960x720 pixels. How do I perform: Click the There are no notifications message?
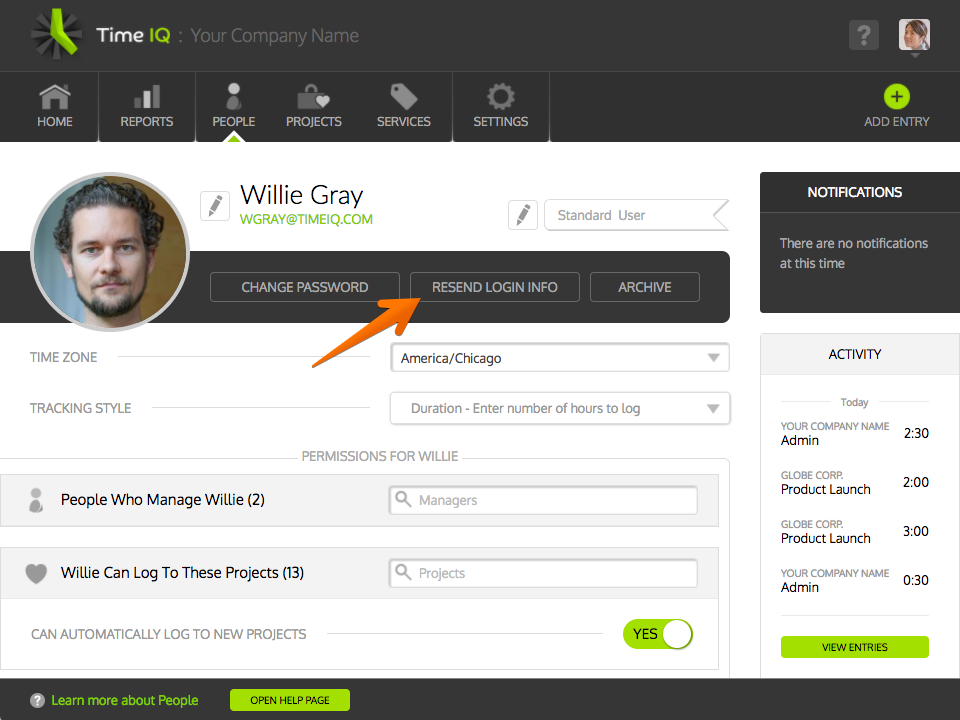coord(854,253)
